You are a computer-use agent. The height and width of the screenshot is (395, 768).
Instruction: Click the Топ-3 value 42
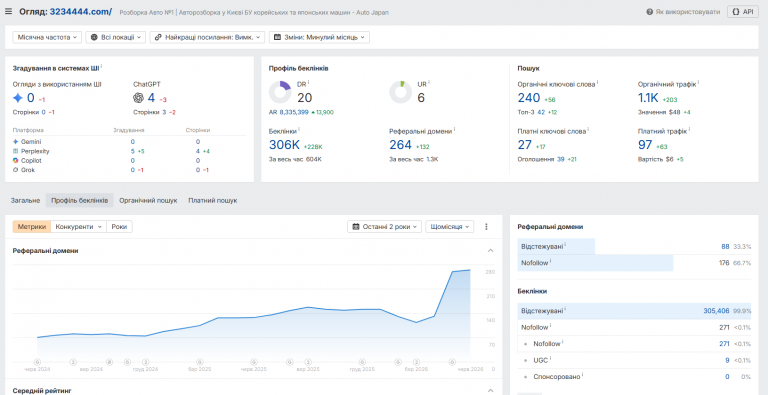click(x=541, y=112)
